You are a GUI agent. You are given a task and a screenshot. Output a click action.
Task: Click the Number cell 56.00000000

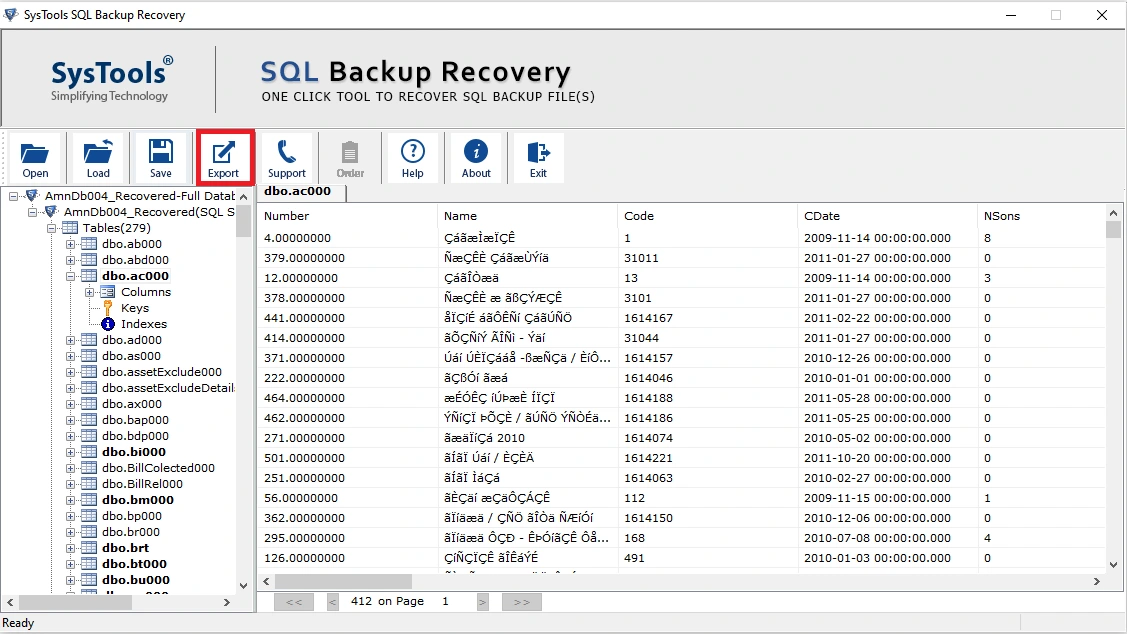click(x=347, y=498)
